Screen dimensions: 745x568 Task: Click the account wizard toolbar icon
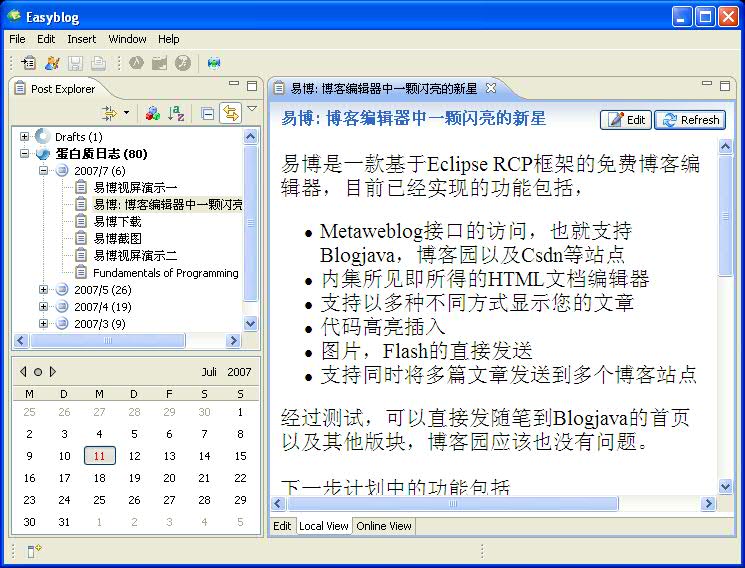coord(52,63)
